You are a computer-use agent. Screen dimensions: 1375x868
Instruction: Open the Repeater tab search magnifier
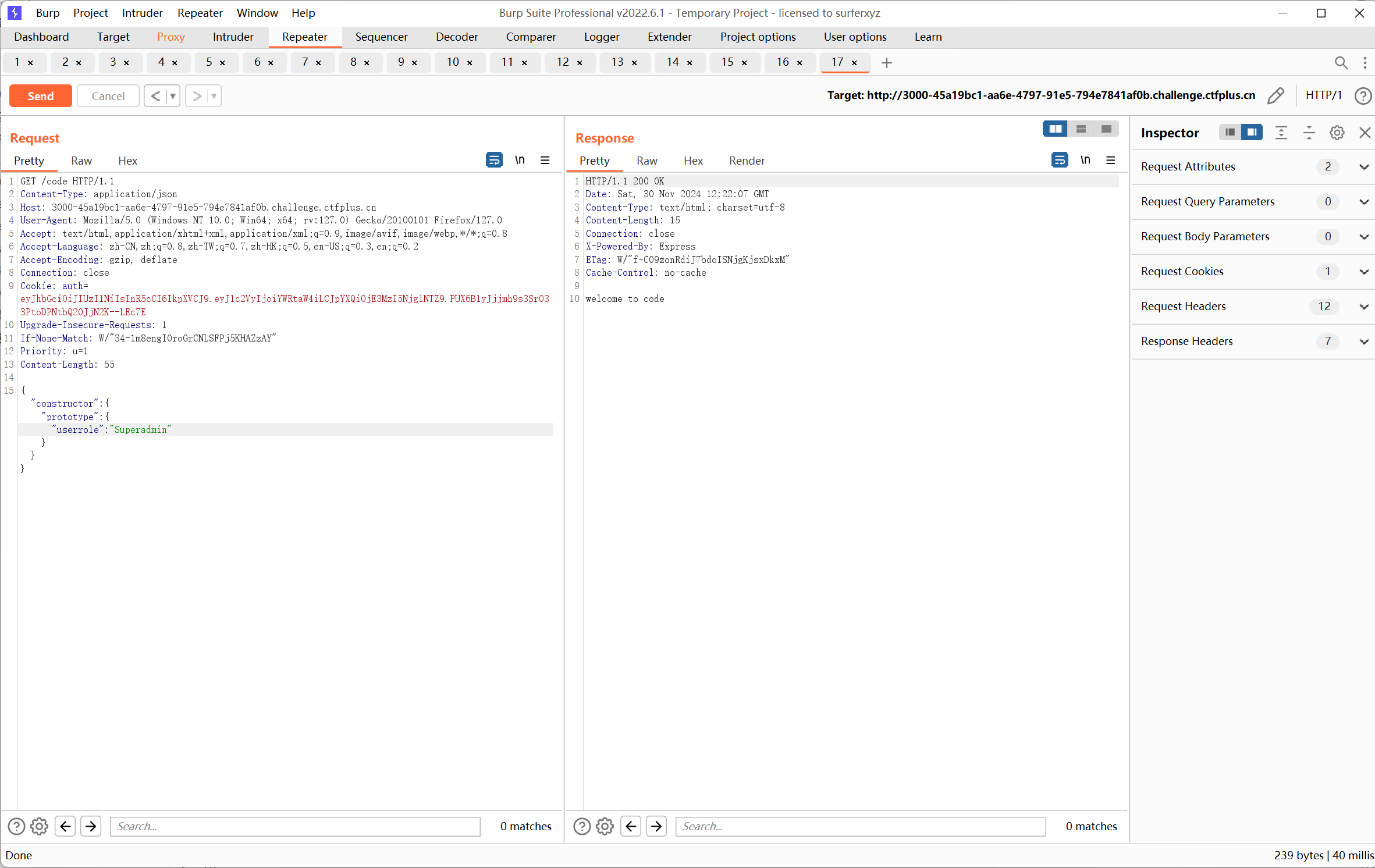pos(1341,62)
